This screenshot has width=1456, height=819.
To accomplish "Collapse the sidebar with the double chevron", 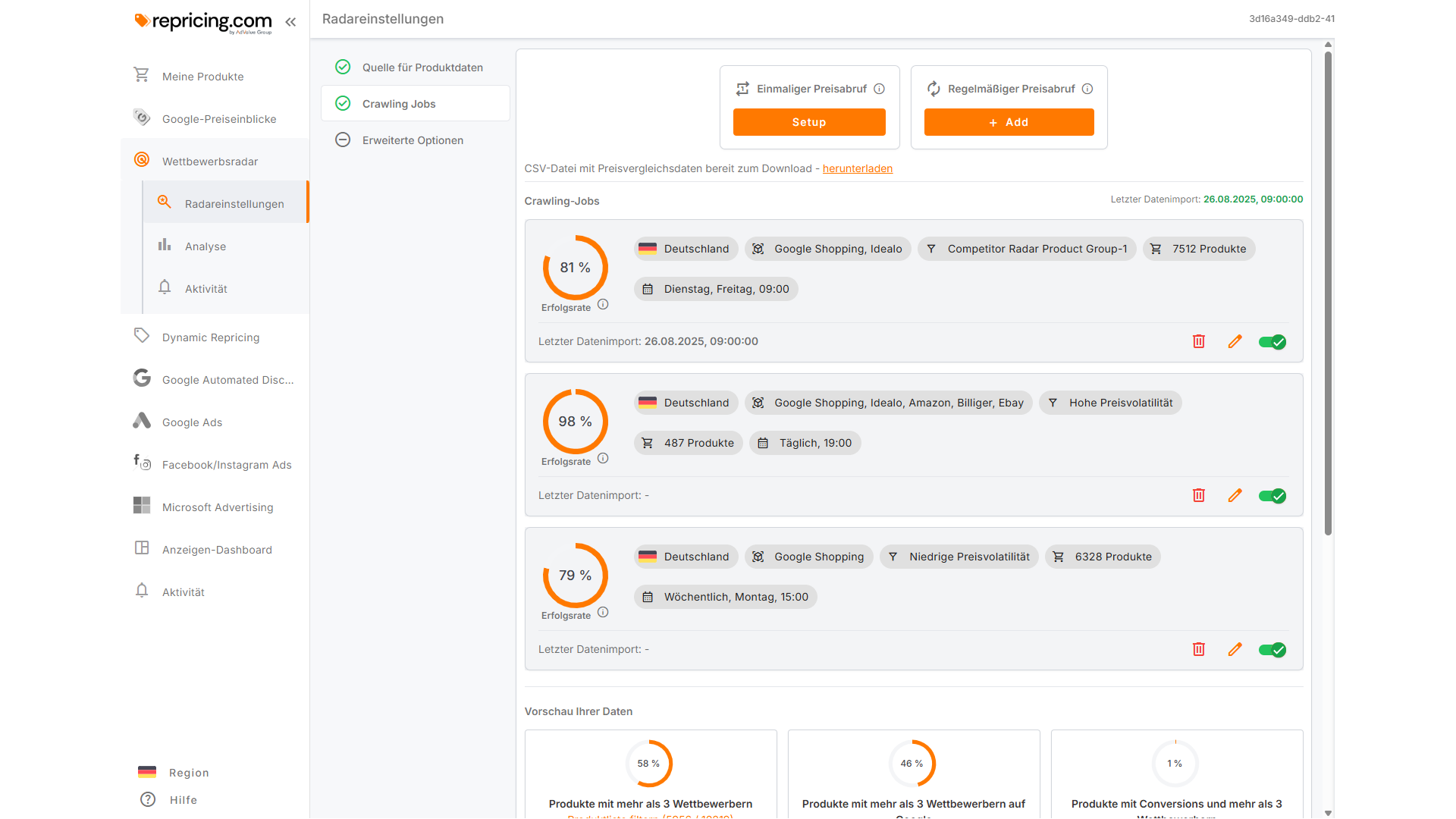I will [290, 22].
